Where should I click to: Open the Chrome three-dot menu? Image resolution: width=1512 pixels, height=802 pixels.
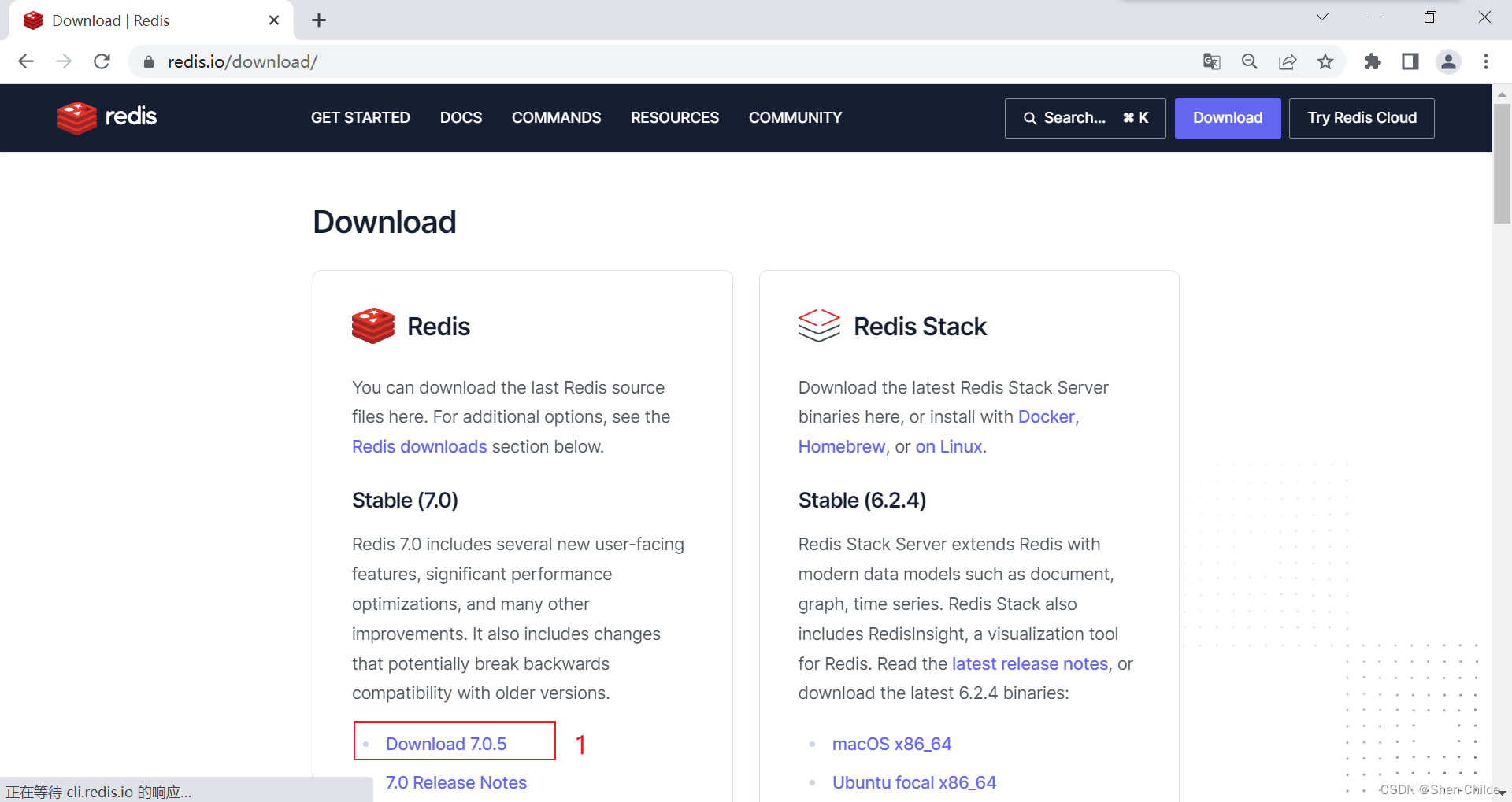click(1486, 61)
